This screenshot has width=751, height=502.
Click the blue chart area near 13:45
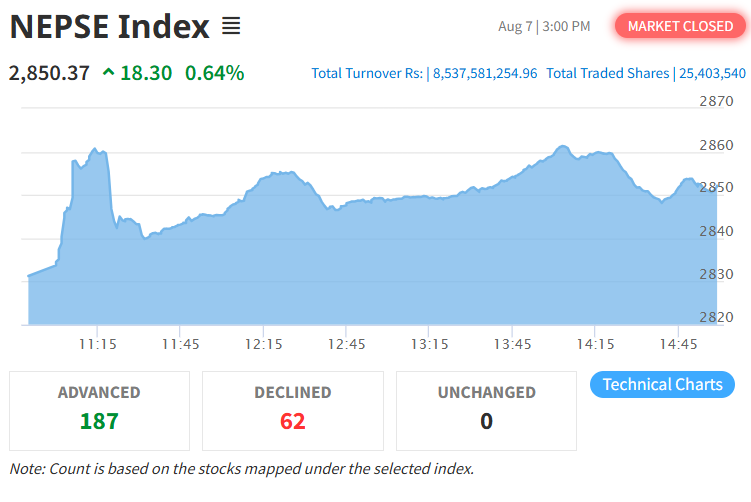tap(512, 254)
